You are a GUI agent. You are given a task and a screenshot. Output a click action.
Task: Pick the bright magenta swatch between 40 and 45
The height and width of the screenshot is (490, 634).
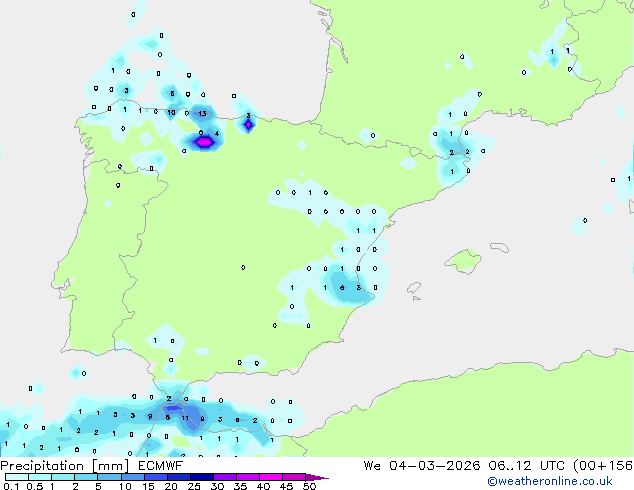pyautogui.click(x=271, y=477)
